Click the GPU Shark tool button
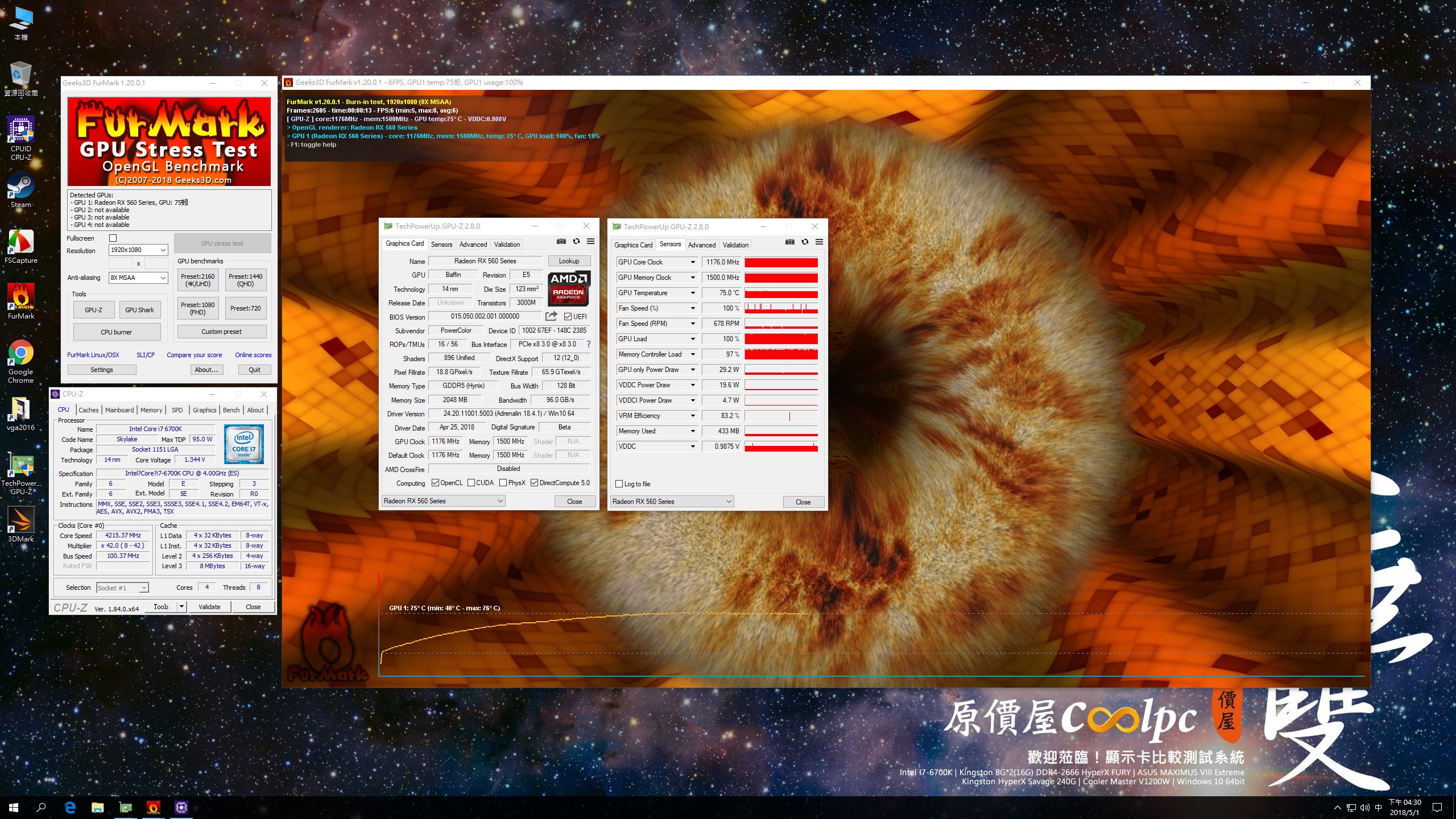The image size is (1456, 819). (x=139, y=310)
